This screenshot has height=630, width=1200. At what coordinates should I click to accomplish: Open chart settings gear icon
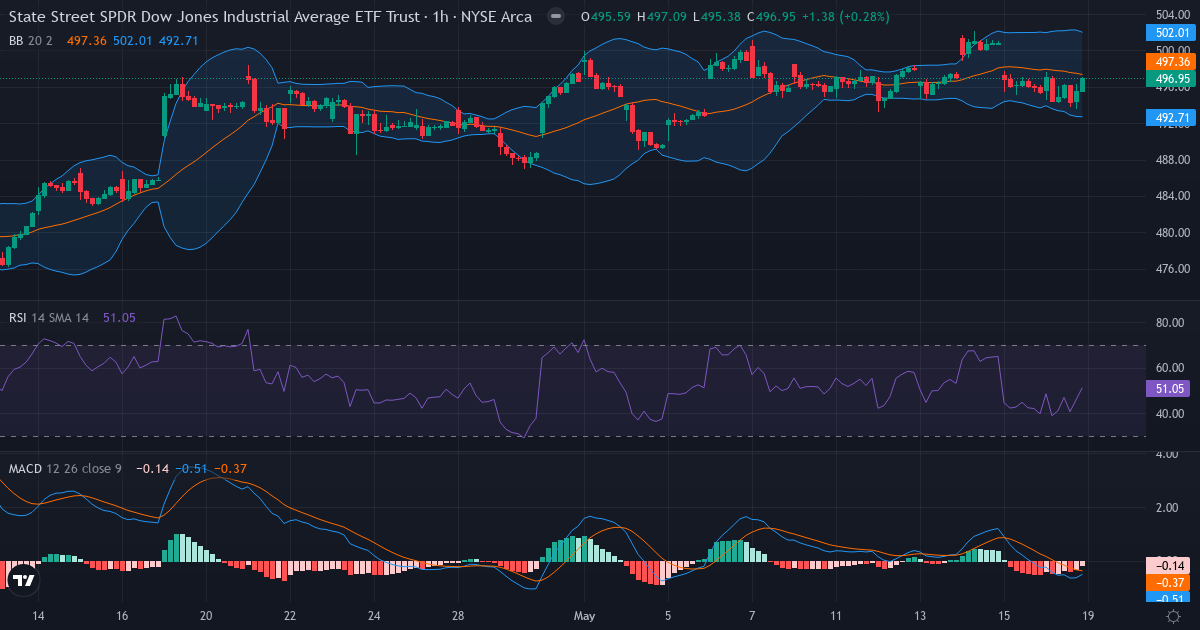tap(1171, 617)
